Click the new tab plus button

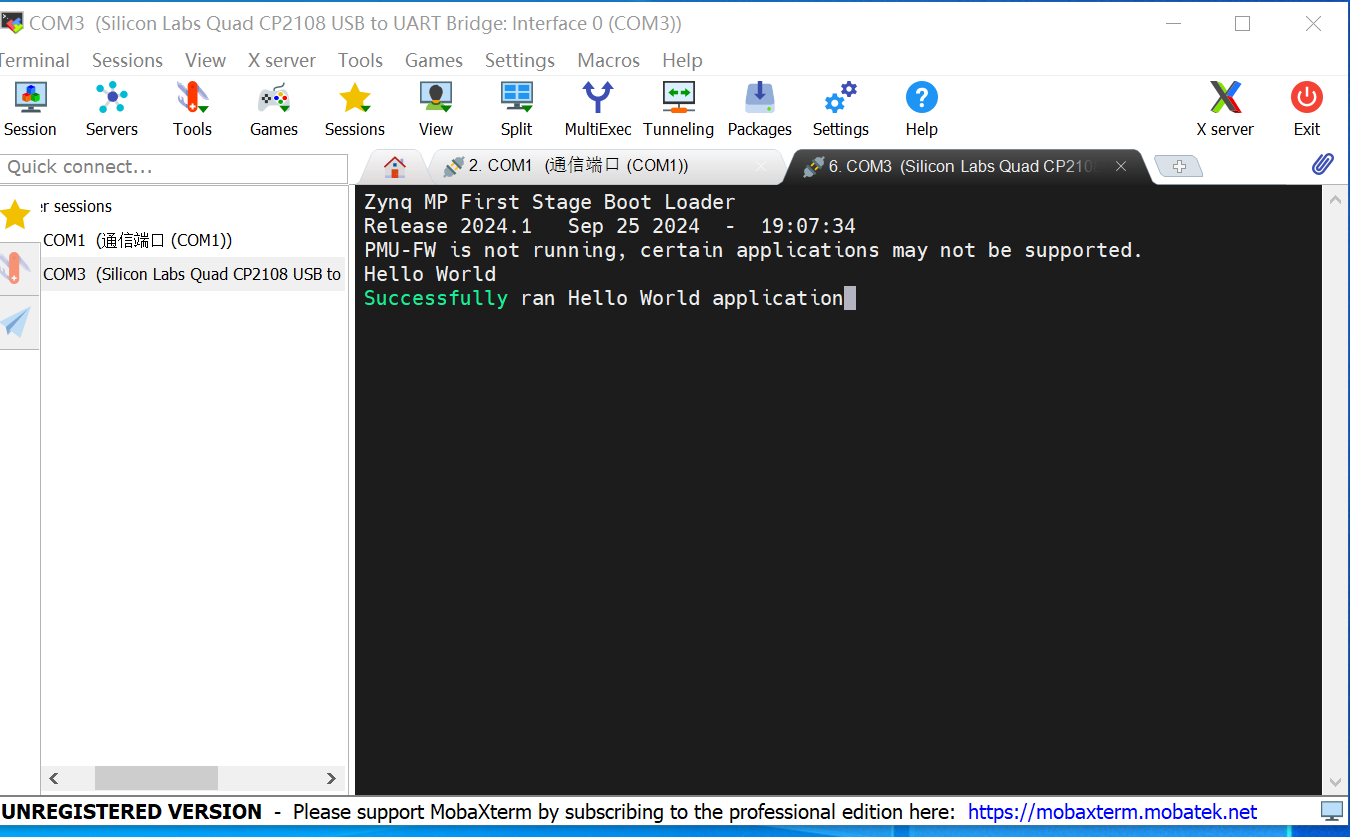(x=1179, y=167)
